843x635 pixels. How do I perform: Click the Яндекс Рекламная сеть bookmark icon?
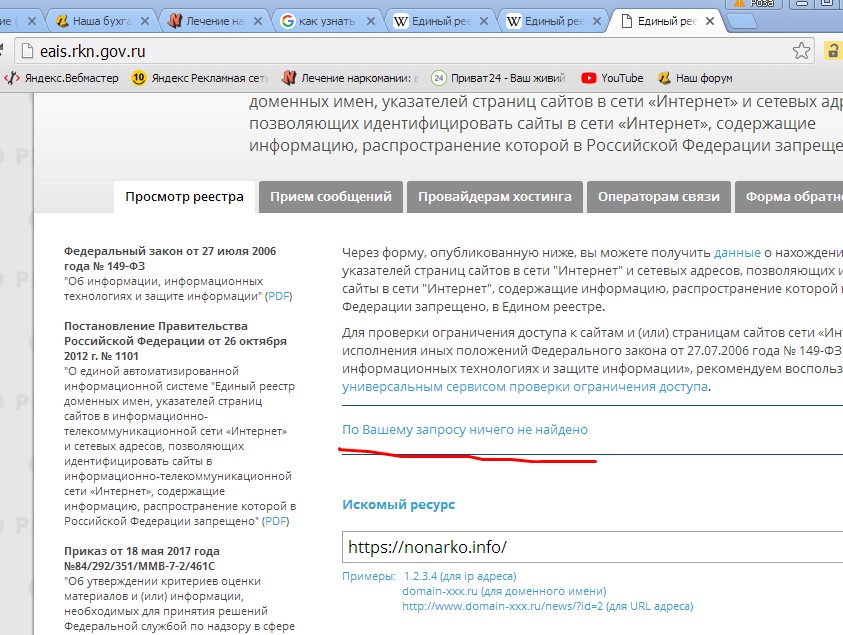(140, 77)
